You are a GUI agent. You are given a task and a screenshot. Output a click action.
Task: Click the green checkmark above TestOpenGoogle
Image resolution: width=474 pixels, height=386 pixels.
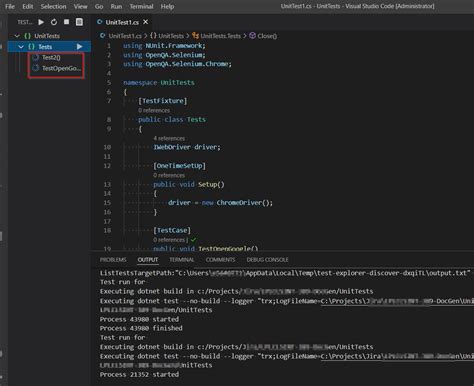194,240
